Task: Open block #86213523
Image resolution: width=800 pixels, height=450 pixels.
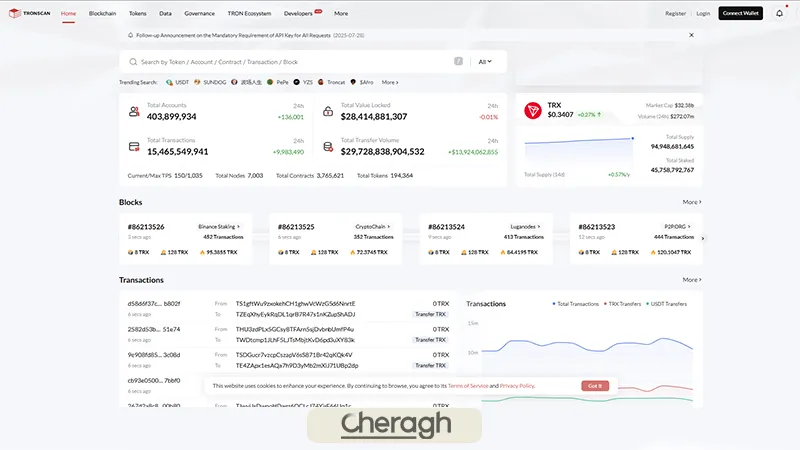Action: click(x=596, y=227)
